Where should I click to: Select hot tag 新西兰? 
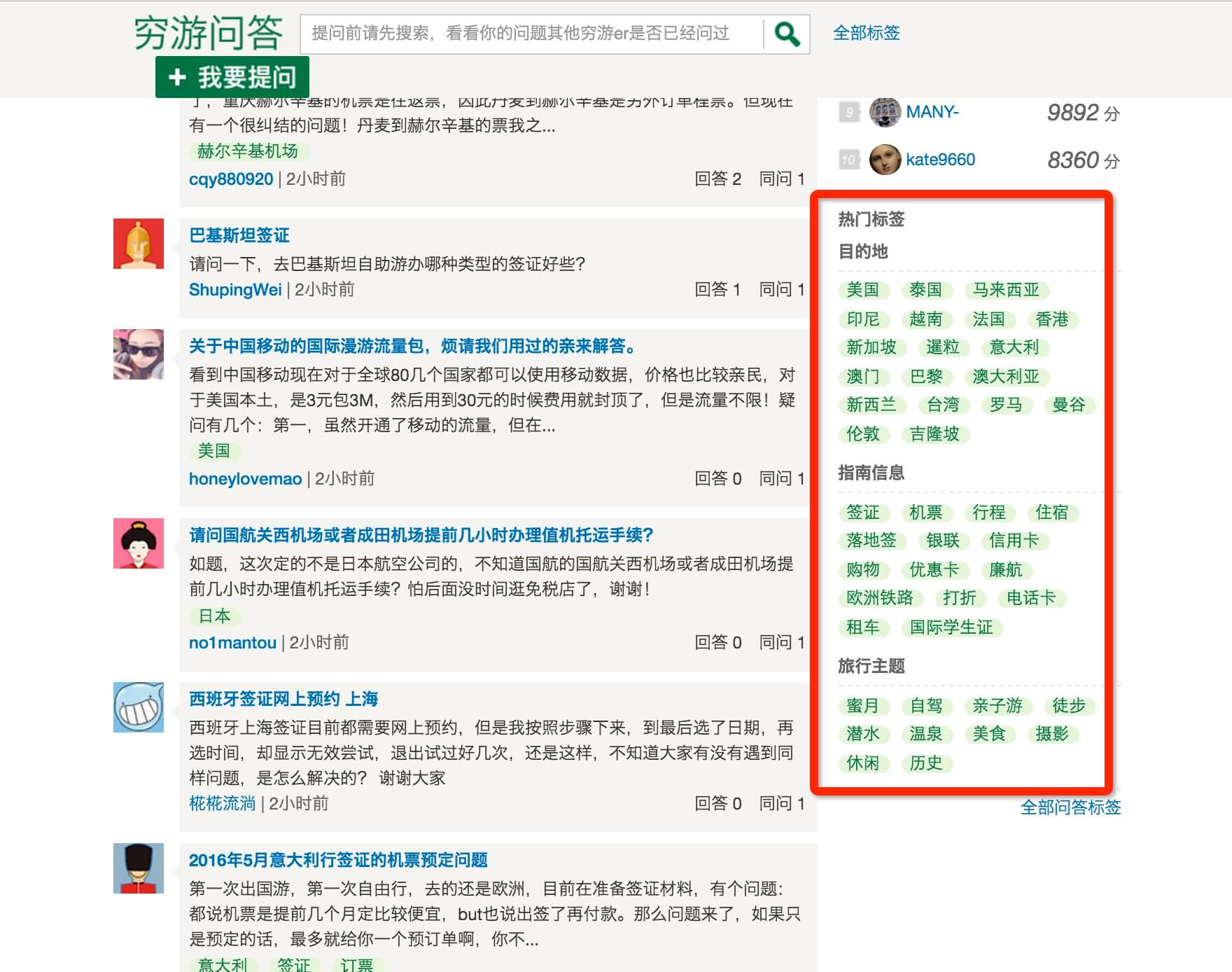pyautogui.click(x=871, y=405)
